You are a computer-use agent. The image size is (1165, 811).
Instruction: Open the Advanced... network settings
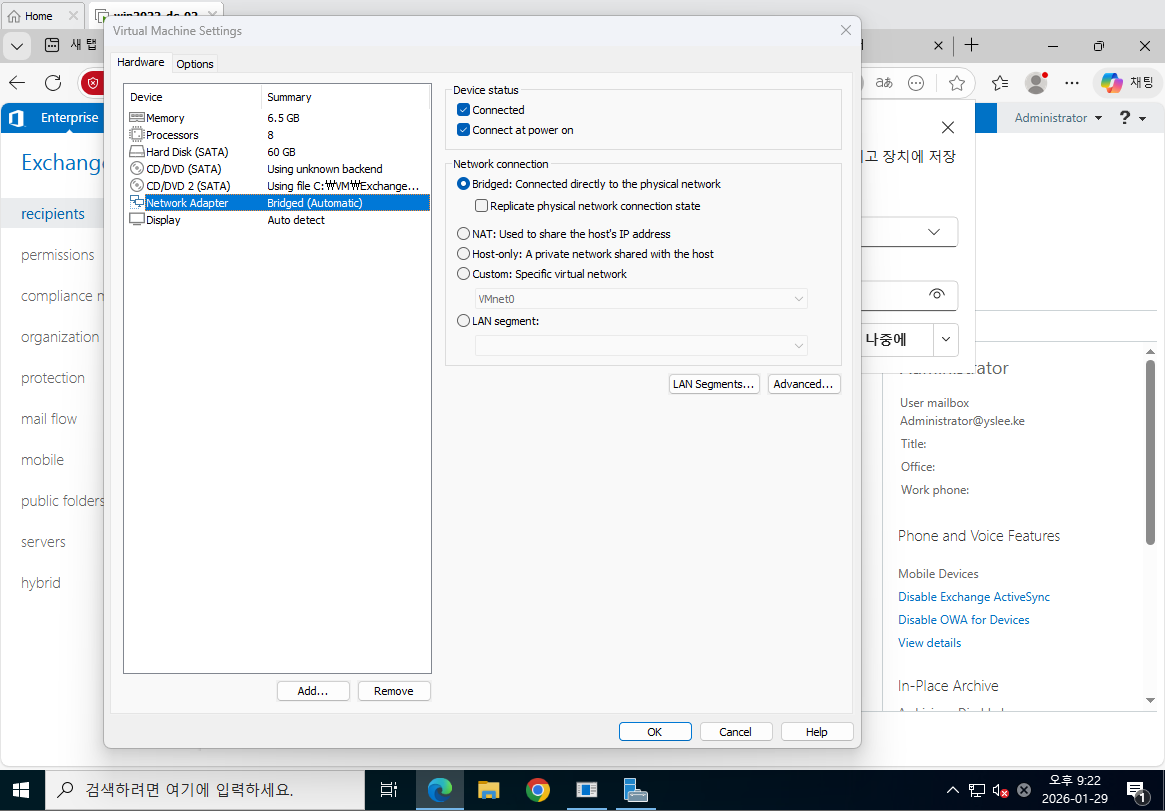tap(804, 384)
